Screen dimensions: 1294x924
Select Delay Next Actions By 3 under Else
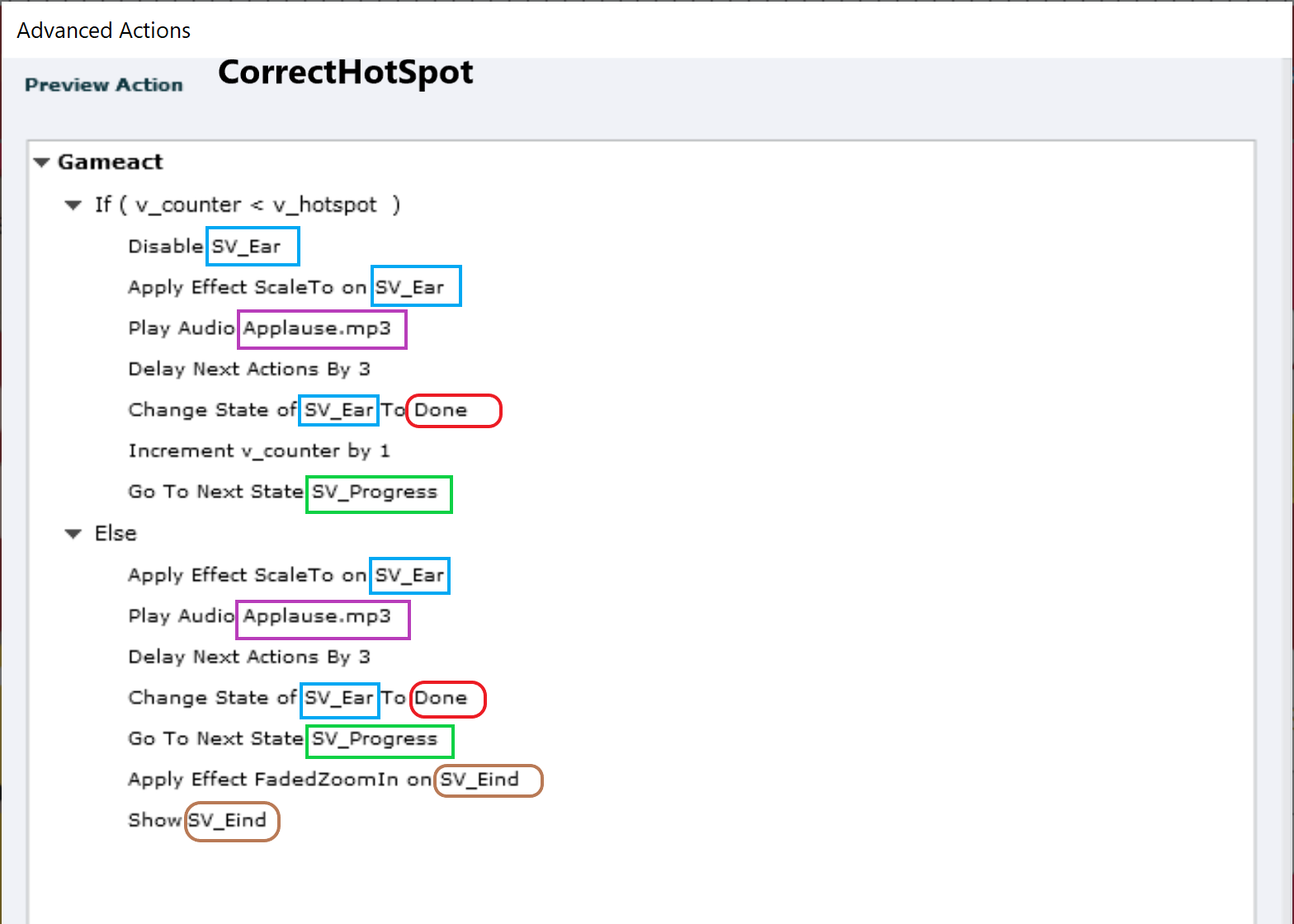tap(248, 657)
